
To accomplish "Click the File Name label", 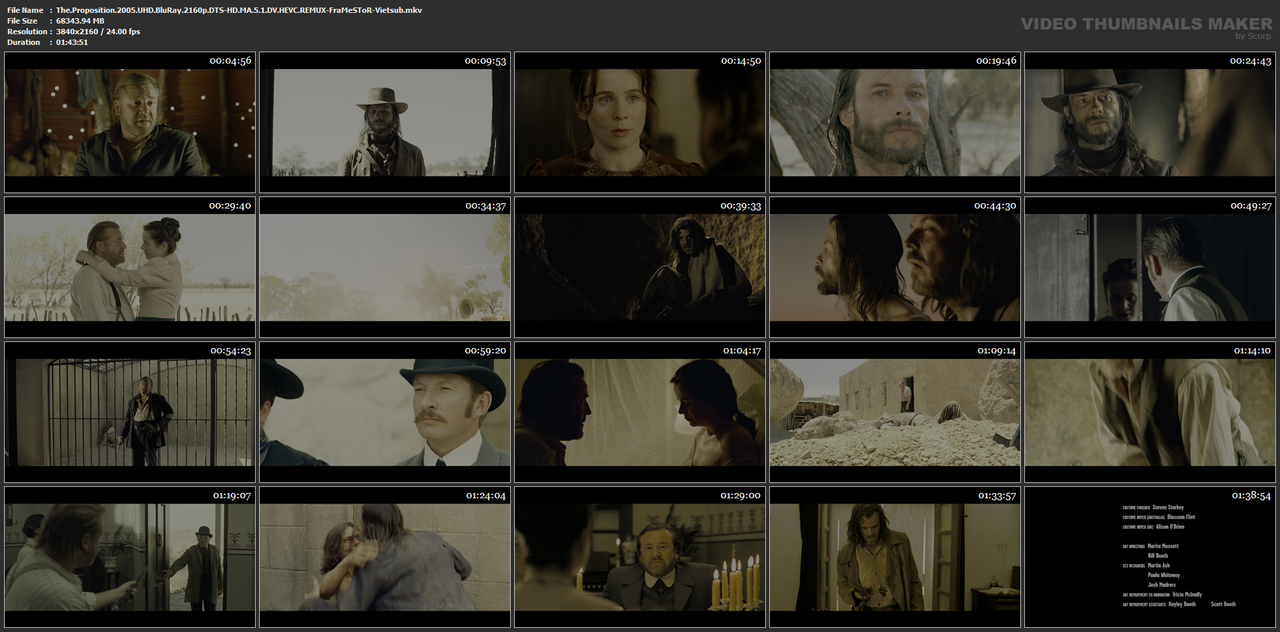I will (x=25, y=9).
